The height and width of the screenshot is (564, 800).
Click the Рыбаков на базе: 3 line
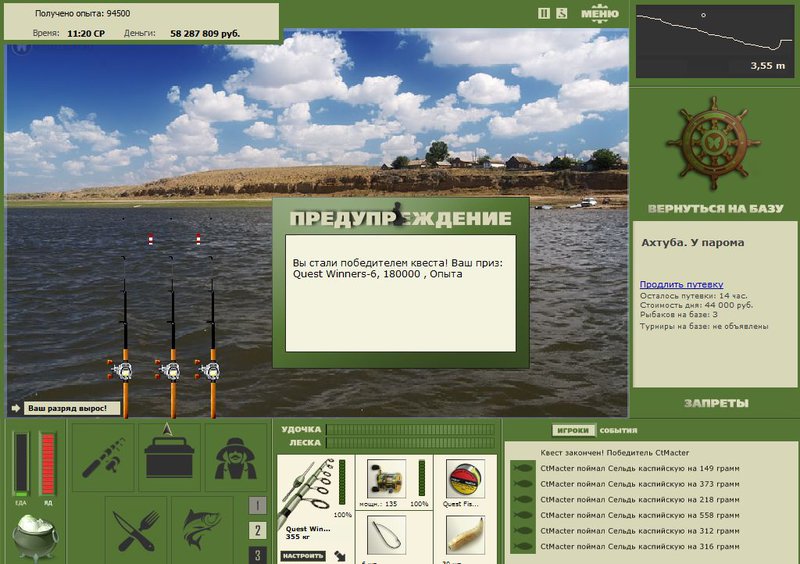tap(679, 314)
